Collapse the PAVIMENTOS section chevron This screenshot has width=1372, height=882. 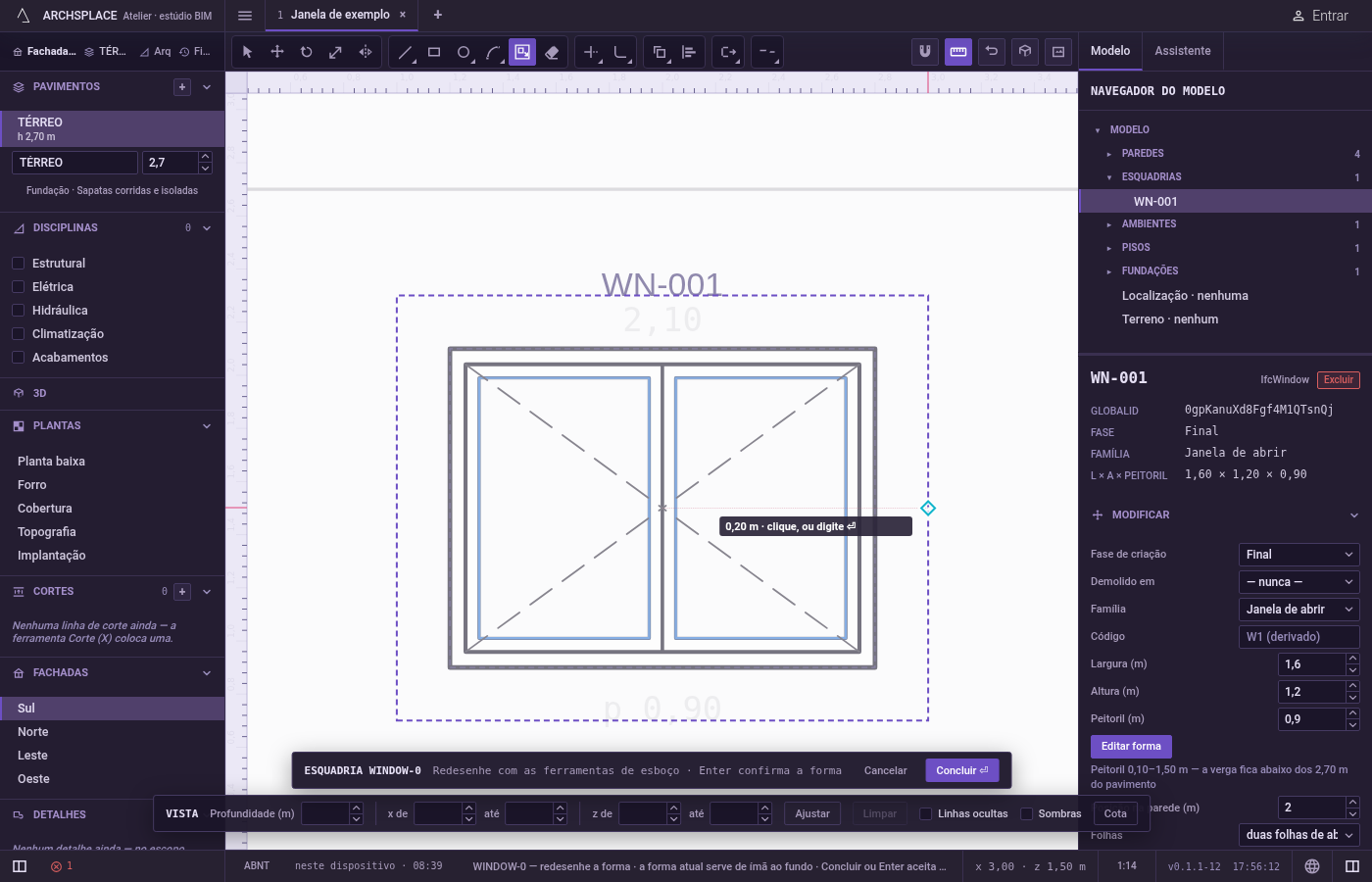[x=207, y=87]
